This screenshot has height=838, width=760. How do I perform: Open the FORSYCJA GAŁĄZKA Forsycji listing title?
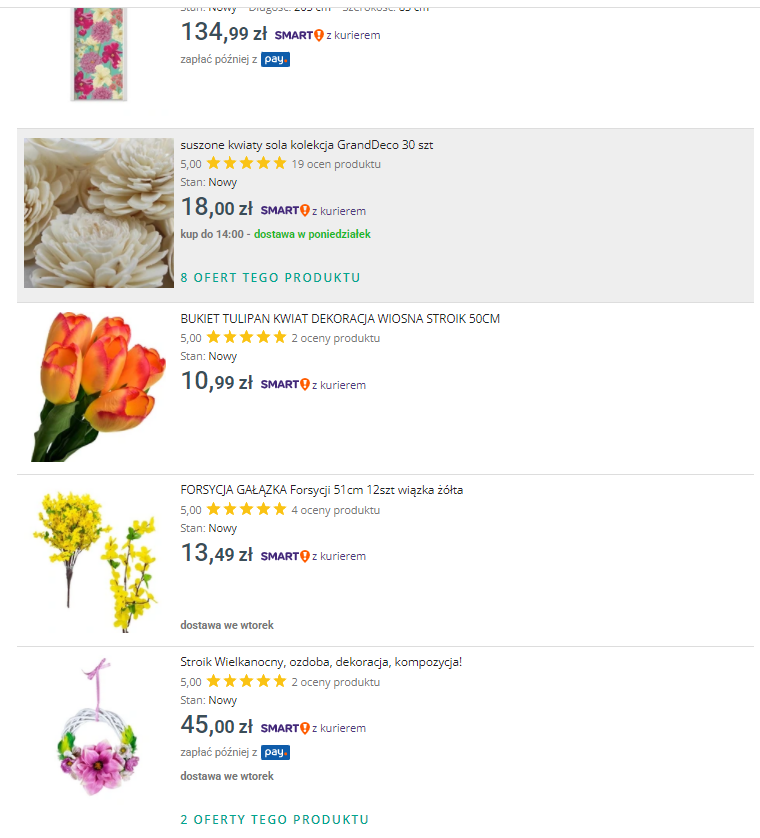[322, 490]
